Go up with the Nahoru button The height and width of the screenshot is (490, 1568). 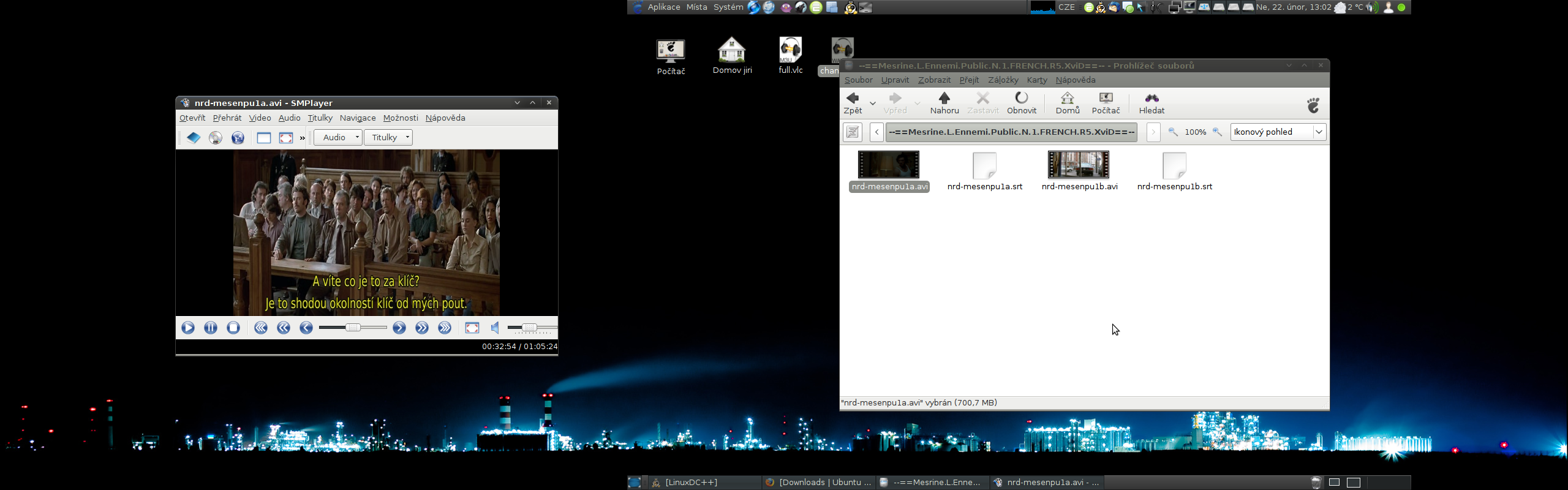tap(944, 103)
